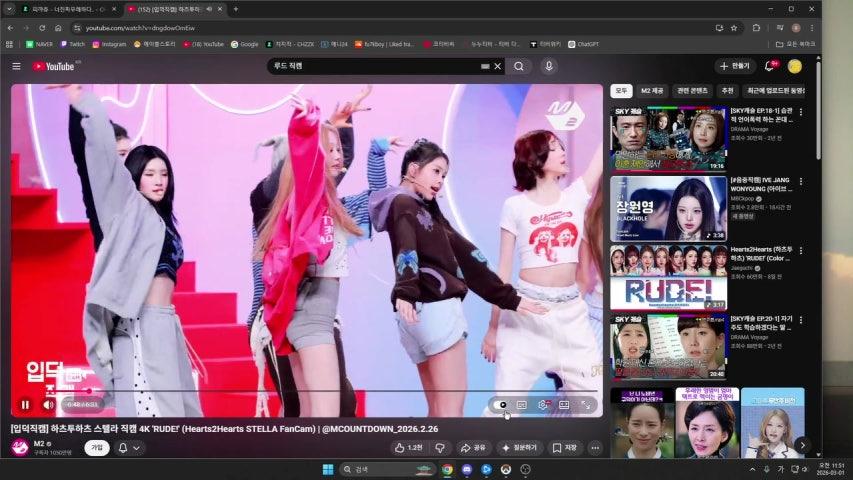Image resolution: width=853 pixels, height=480 pixels.
Task: Toggle the autoplay switch in the player
Action: click(501, 405)
